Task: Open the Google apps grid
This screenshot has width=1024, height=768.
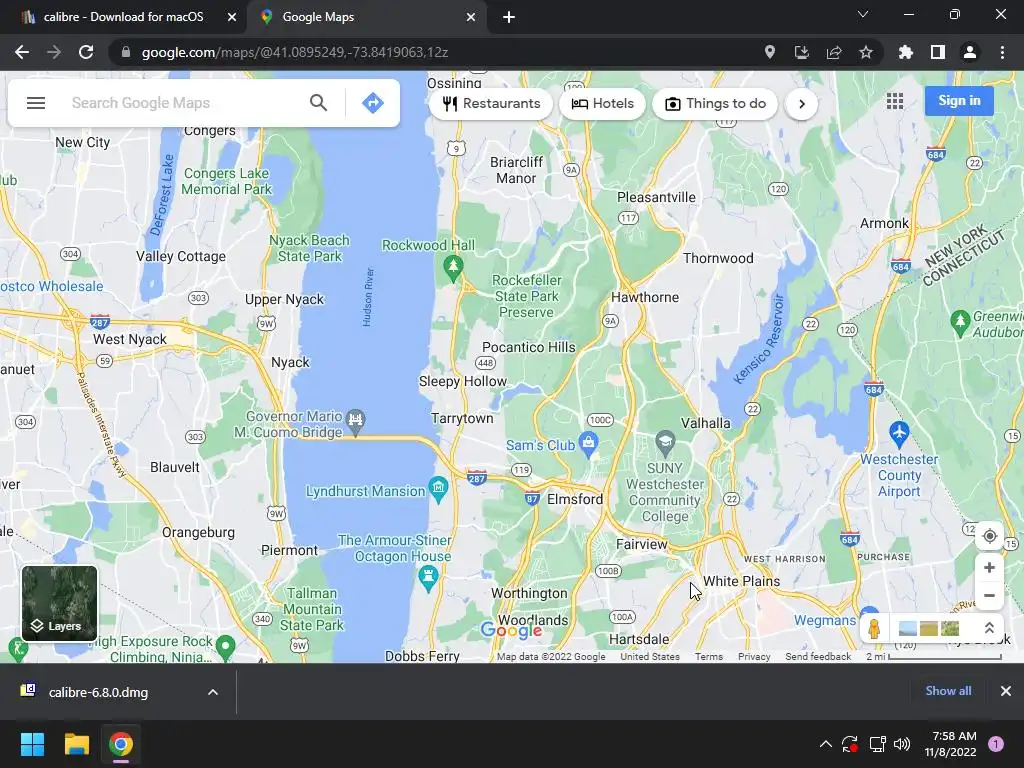Action: pyautogui.click(x=895, y=101)
